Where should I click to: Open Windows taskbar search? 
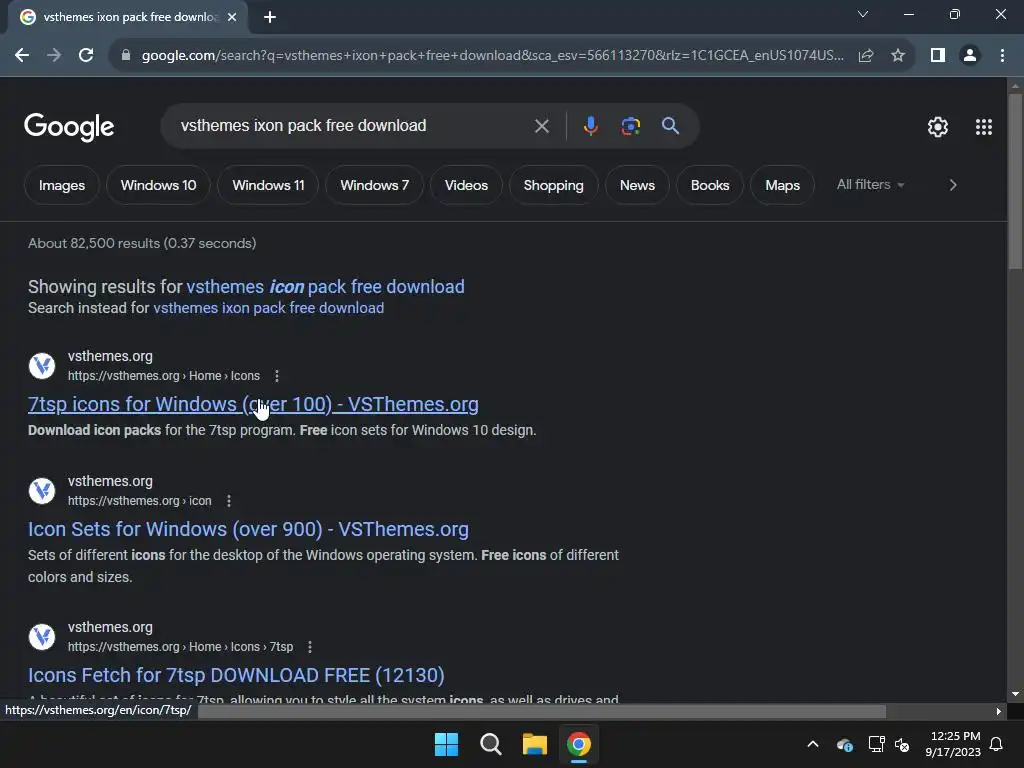(490, 744)
